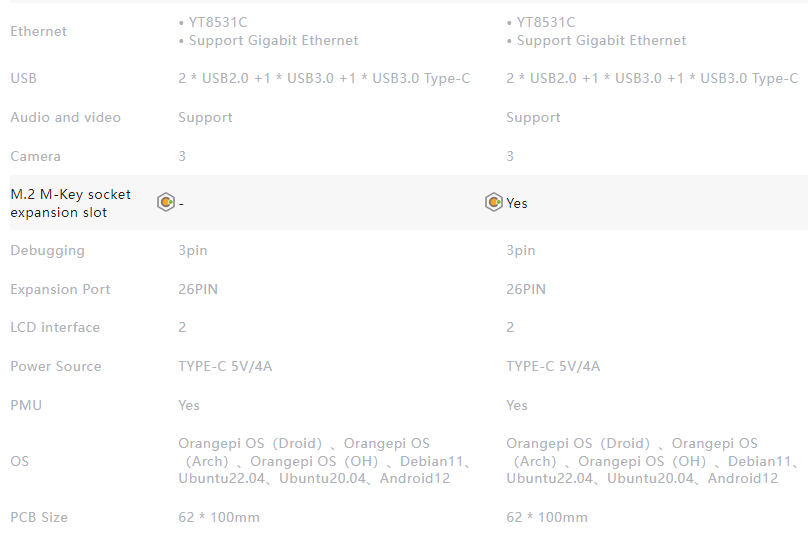This screenshot has height=544, width=808.
Task: Click the dash value in the M.2 row
Action: pyautogui.click(x=181, y=203)
